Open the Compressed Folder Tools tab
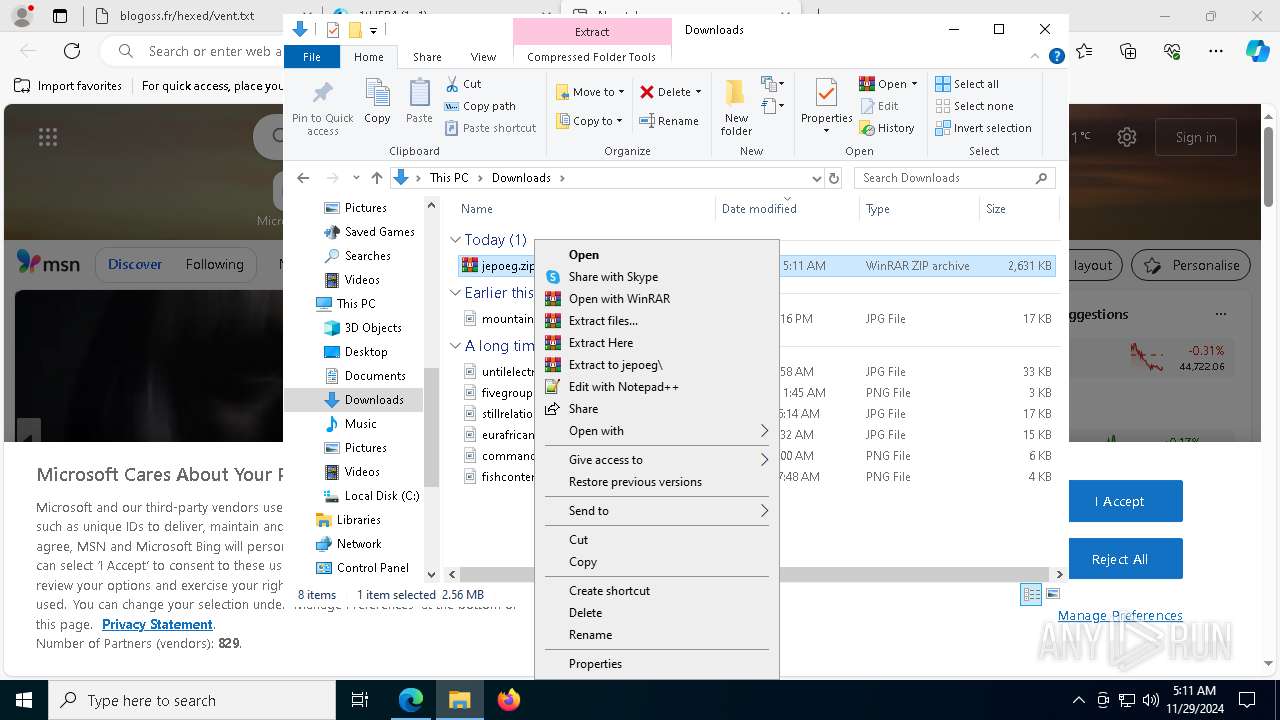This screenshot has width=1280, height=720. (591, 57)
